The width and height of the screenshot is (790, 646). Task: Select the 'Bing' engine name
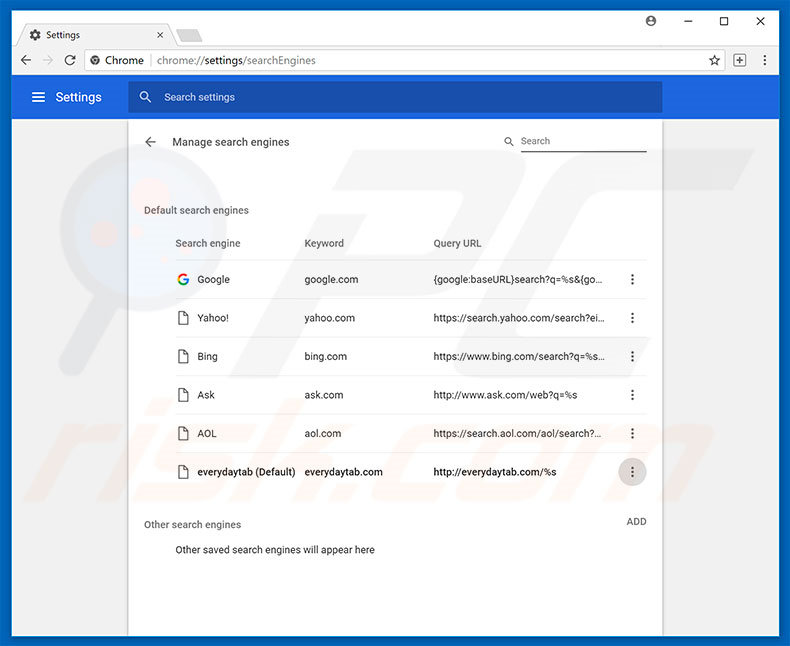pos(207,357)
